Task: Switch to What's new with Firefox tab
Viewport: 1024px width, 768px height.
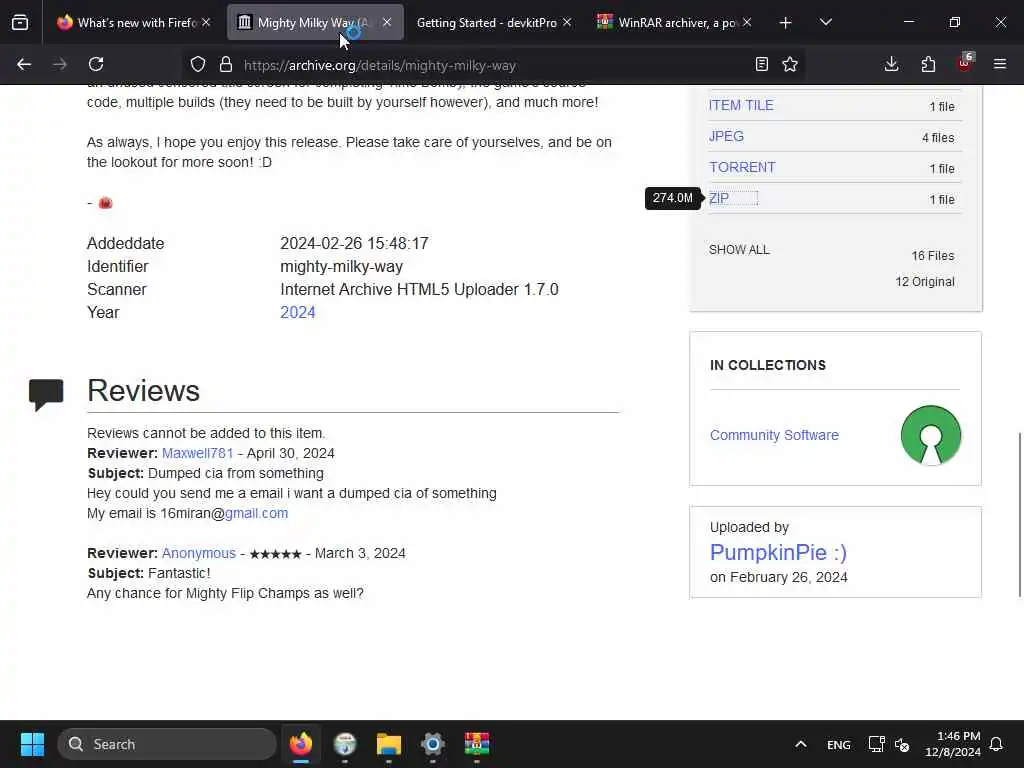Action: [136, 23]
